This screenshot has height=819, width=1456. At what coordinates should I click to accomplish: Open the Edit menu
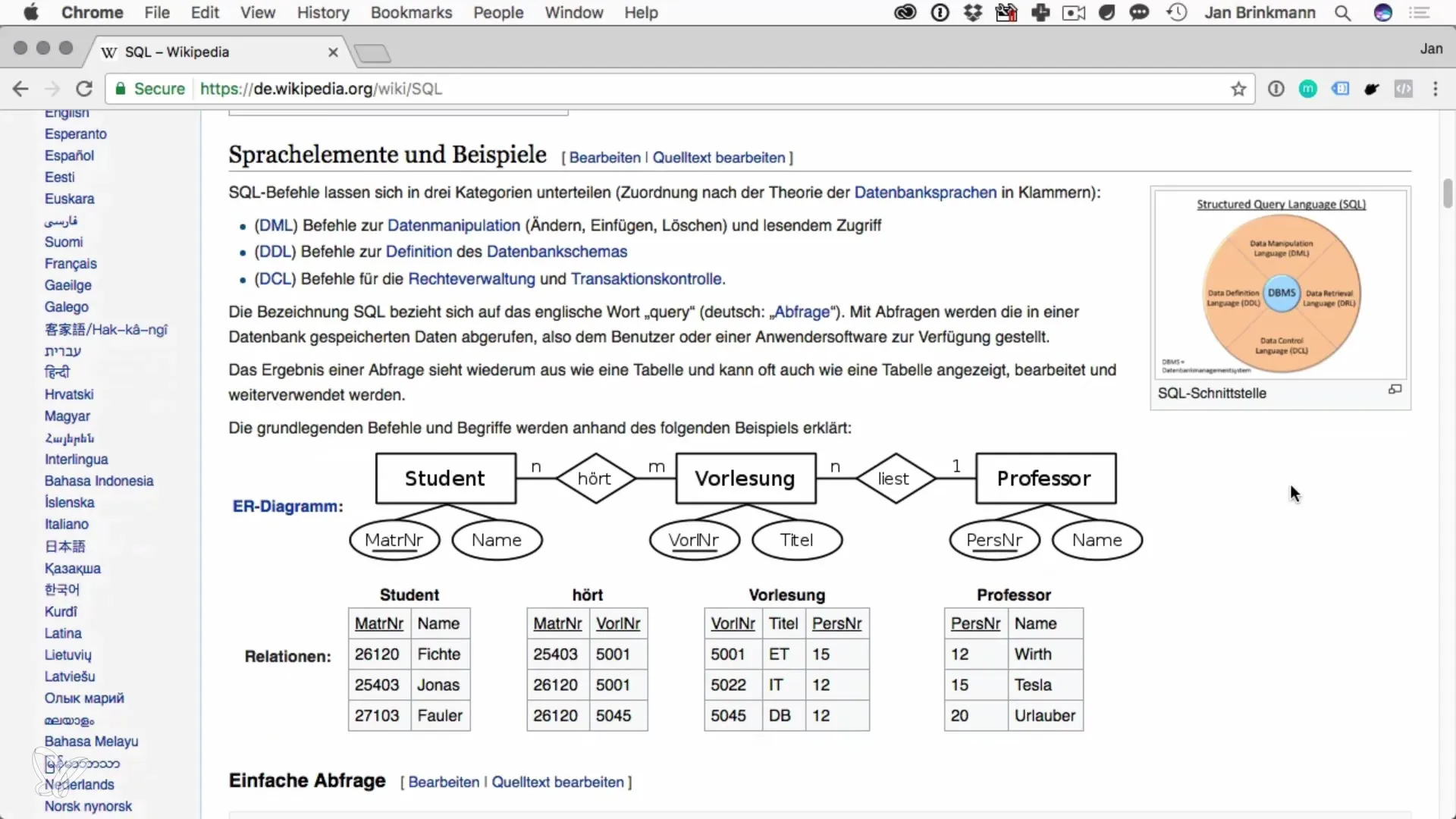205,13
